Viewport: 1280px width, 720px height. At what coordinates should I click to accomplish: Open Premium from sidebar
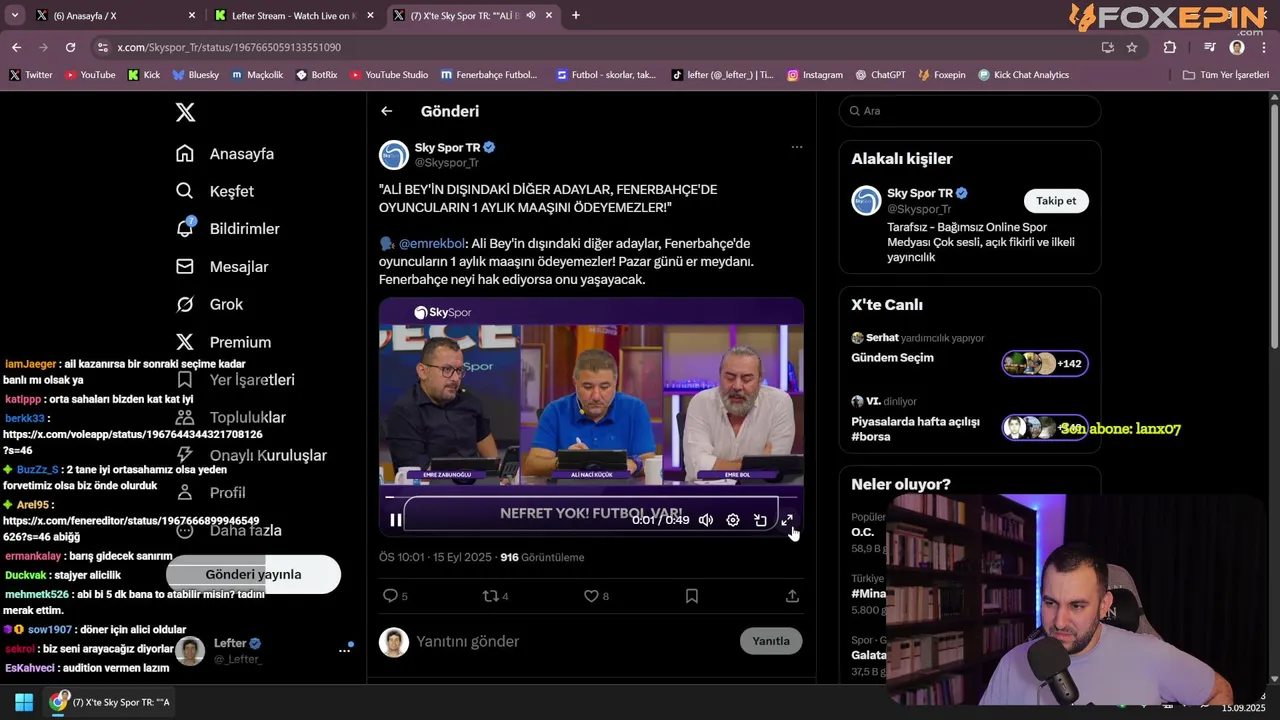pyautogui.click(x=223, y=342)
